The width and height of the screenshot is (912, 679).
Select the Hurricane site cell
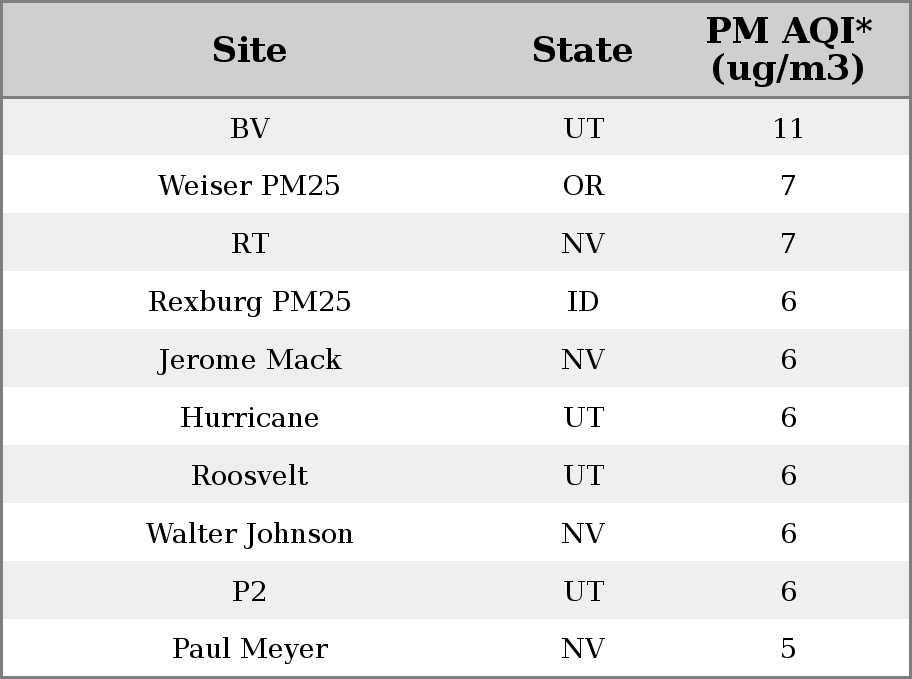tap(250, 417)
